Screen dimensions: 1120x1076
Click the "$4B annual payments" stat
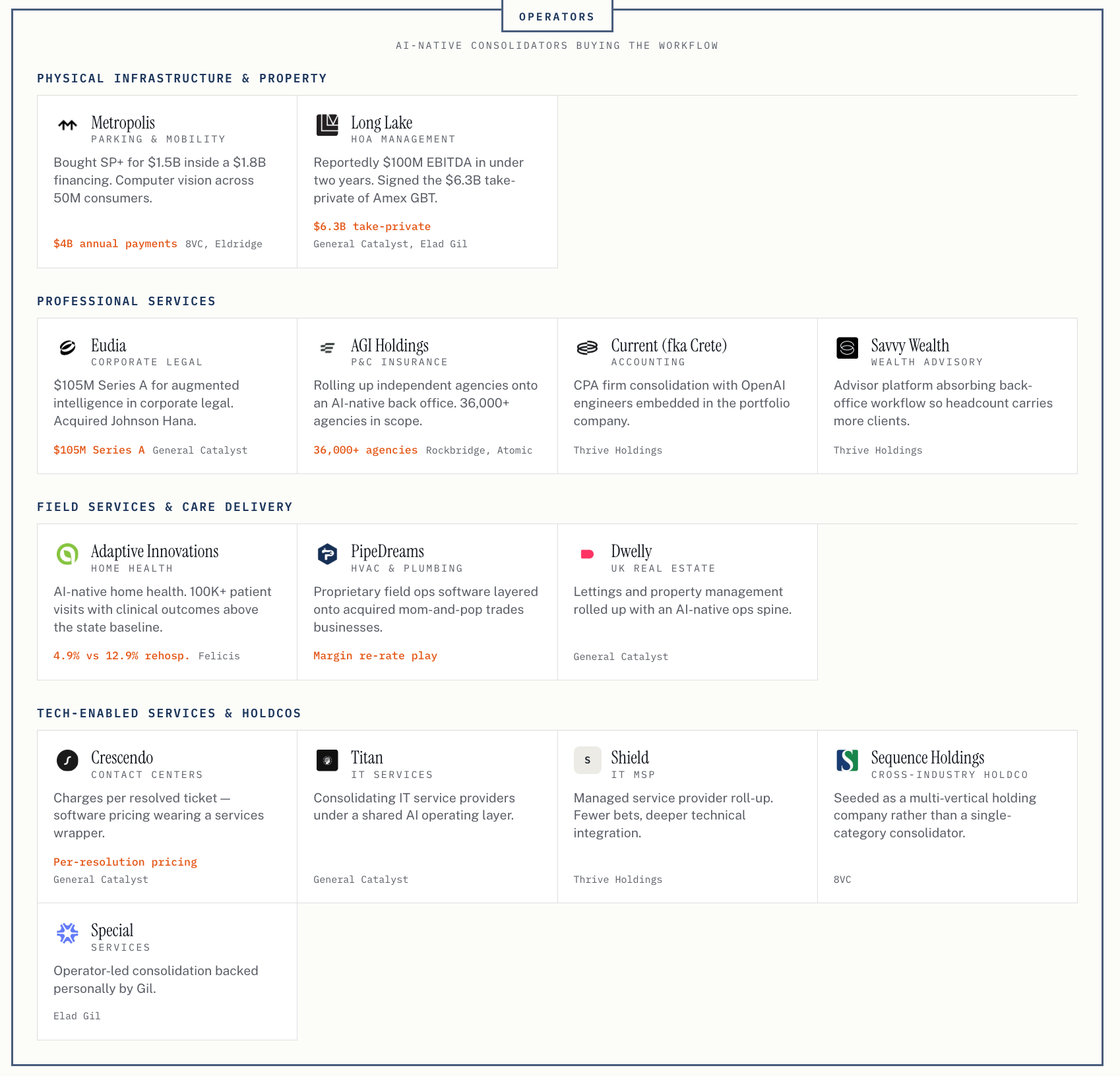(115, 244)
